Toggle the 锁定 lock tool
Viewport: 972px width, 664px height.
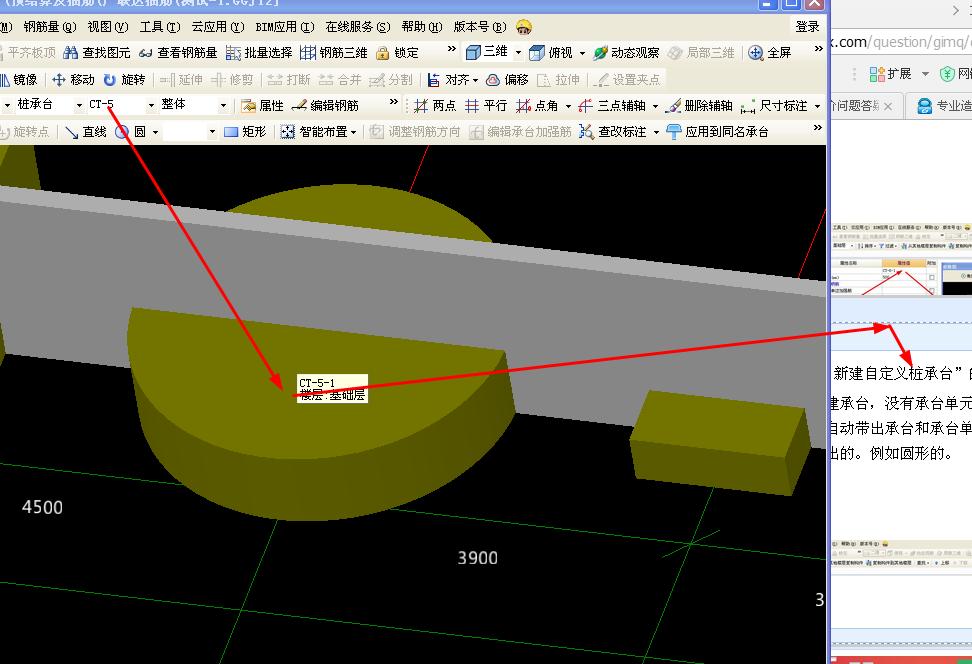point(398,53)
